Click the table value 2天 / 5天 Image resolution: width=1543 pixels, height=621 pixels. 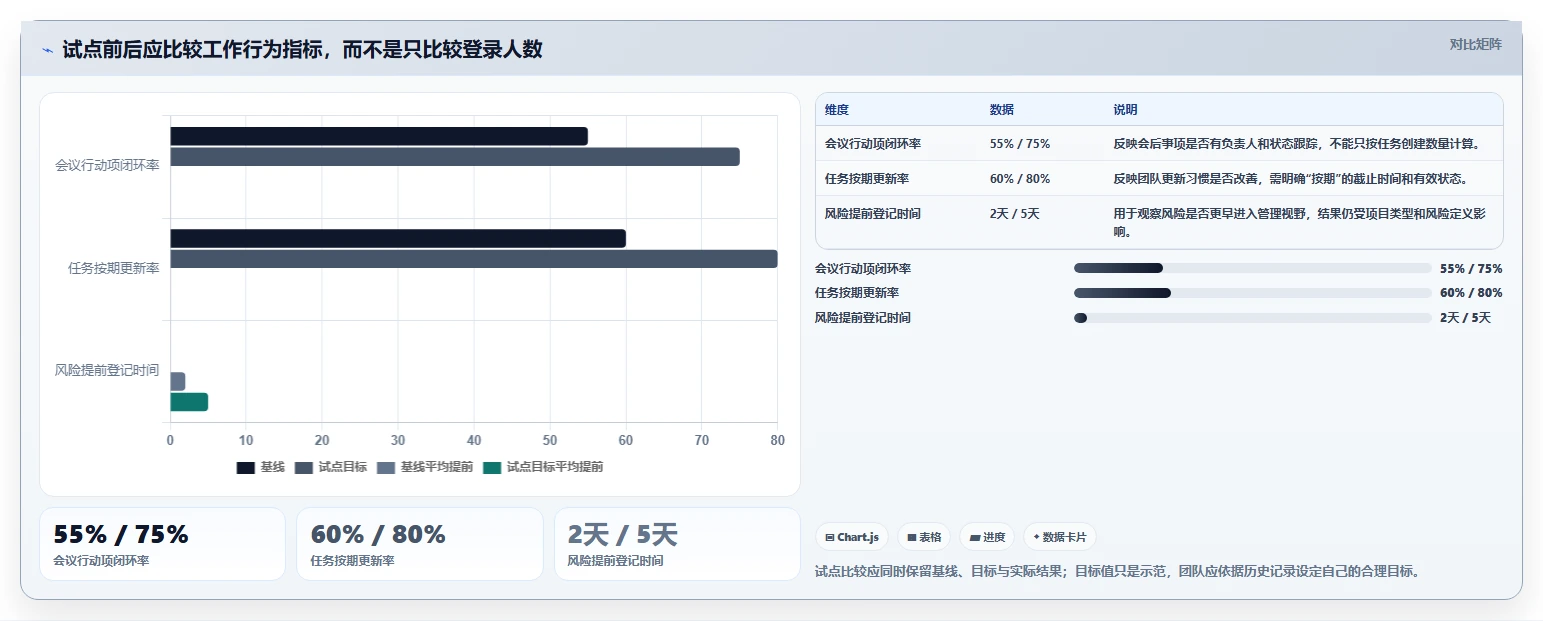tap(1015, 214)
